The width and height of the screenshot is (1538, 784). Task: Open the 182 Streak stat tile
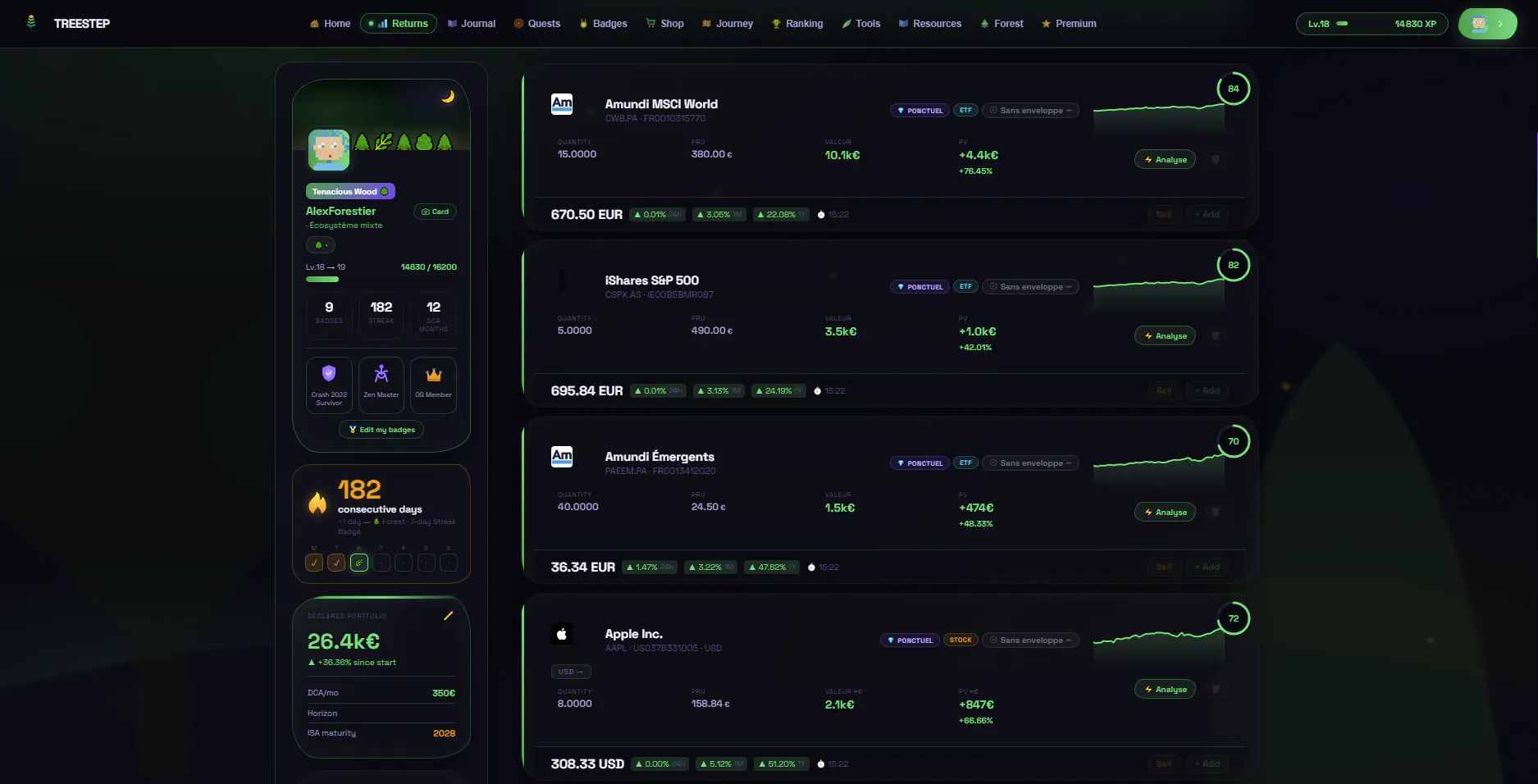click(x=381, y=314)
